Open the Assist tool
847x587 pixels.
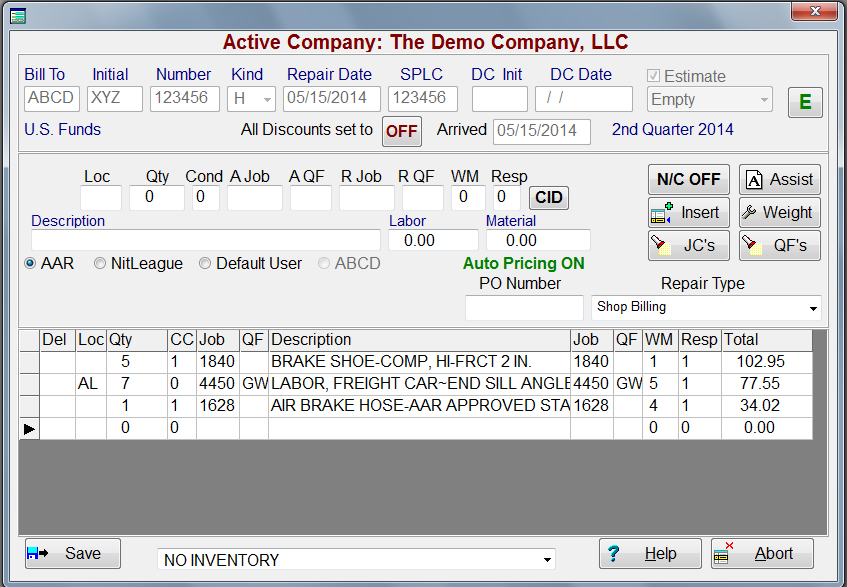pos(779,179)
